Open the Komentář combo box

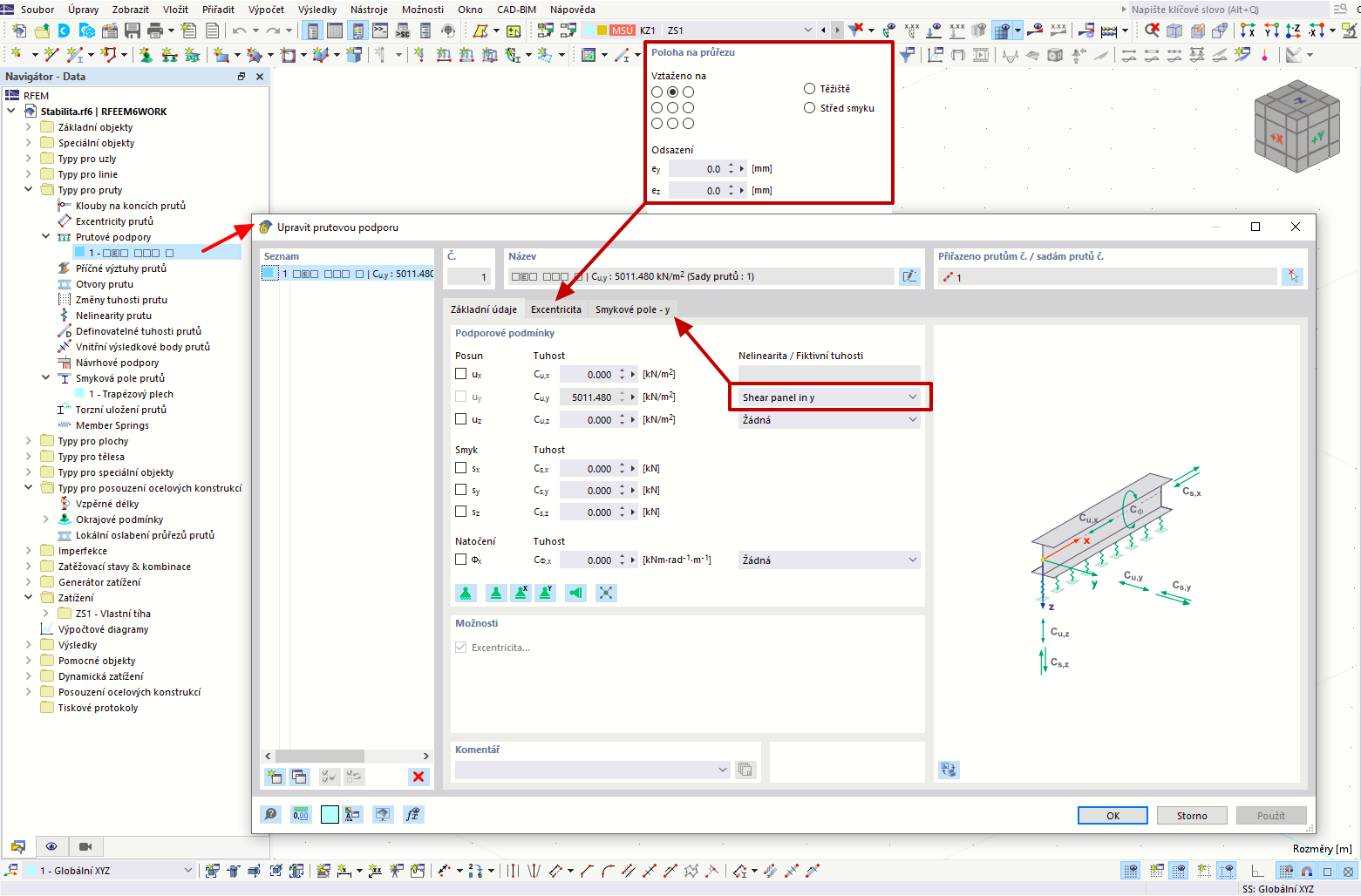(592, 770)
